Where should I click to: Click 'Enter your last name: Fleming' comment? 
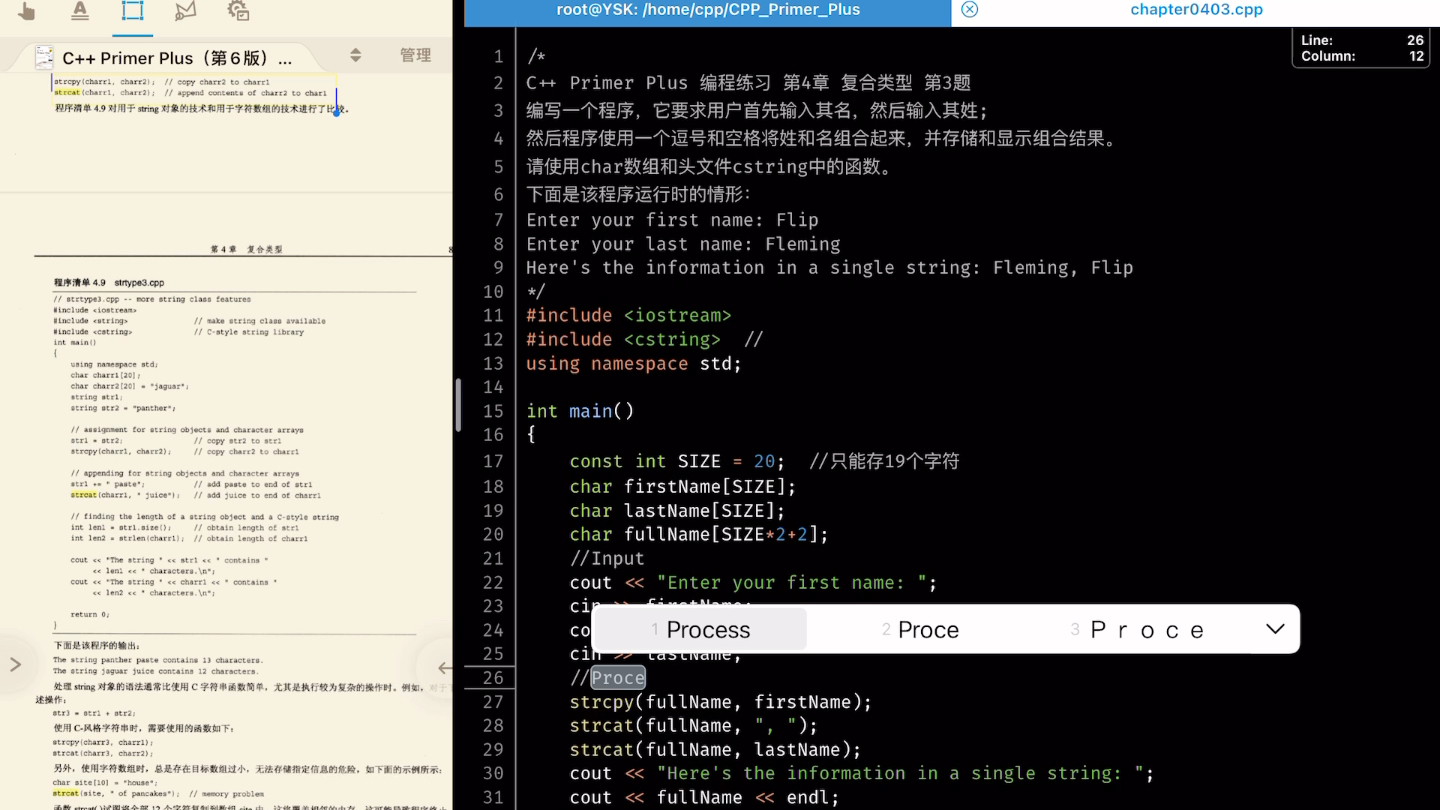pyautogui.click(x=683, y=244)
